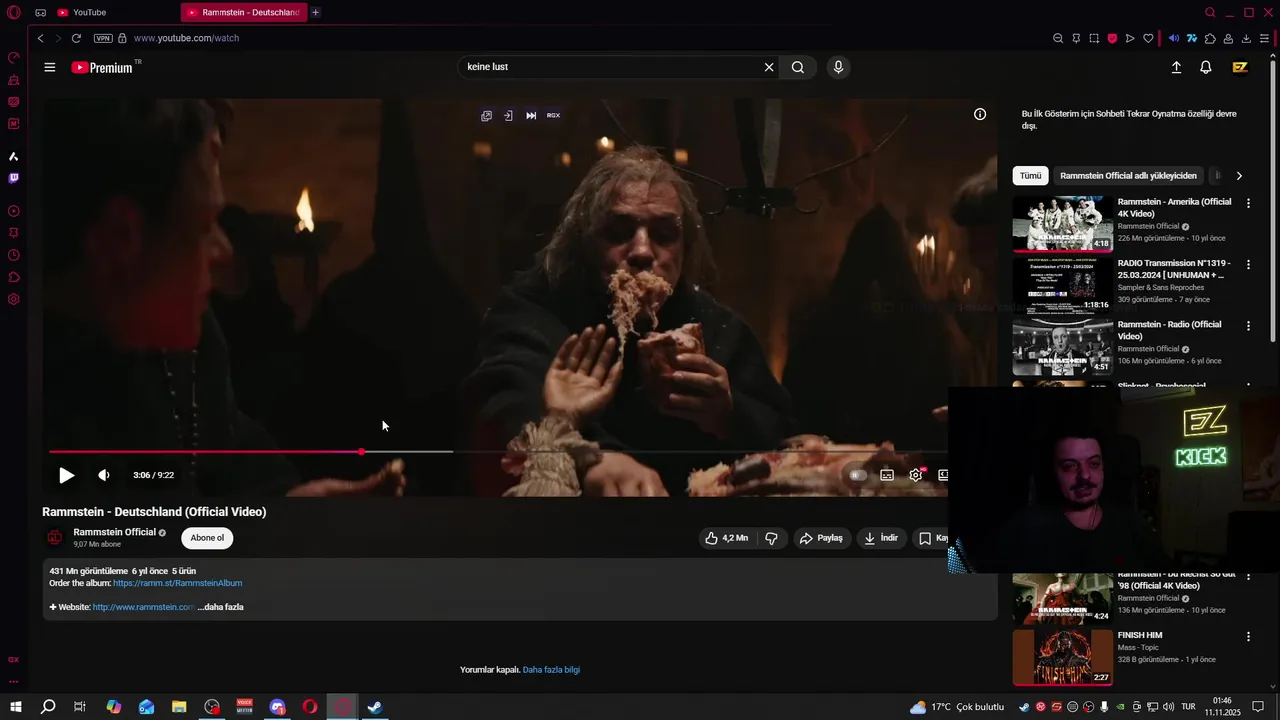Open the Settings gear in the sidebar
Viewport: 1280px width, 720px height.
click(14, 299)
